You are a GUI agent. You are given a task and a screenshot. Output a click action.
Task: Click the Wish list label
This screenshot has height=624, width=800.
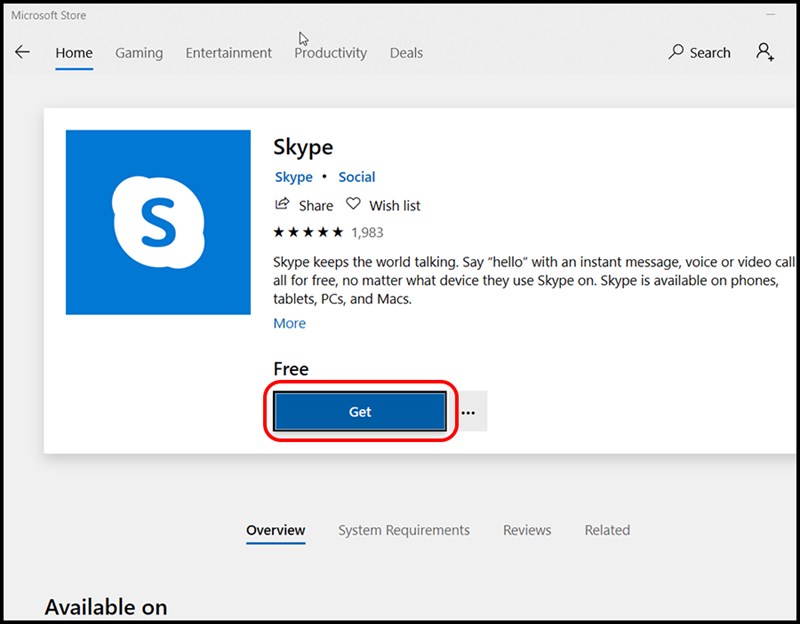[395, 206]
